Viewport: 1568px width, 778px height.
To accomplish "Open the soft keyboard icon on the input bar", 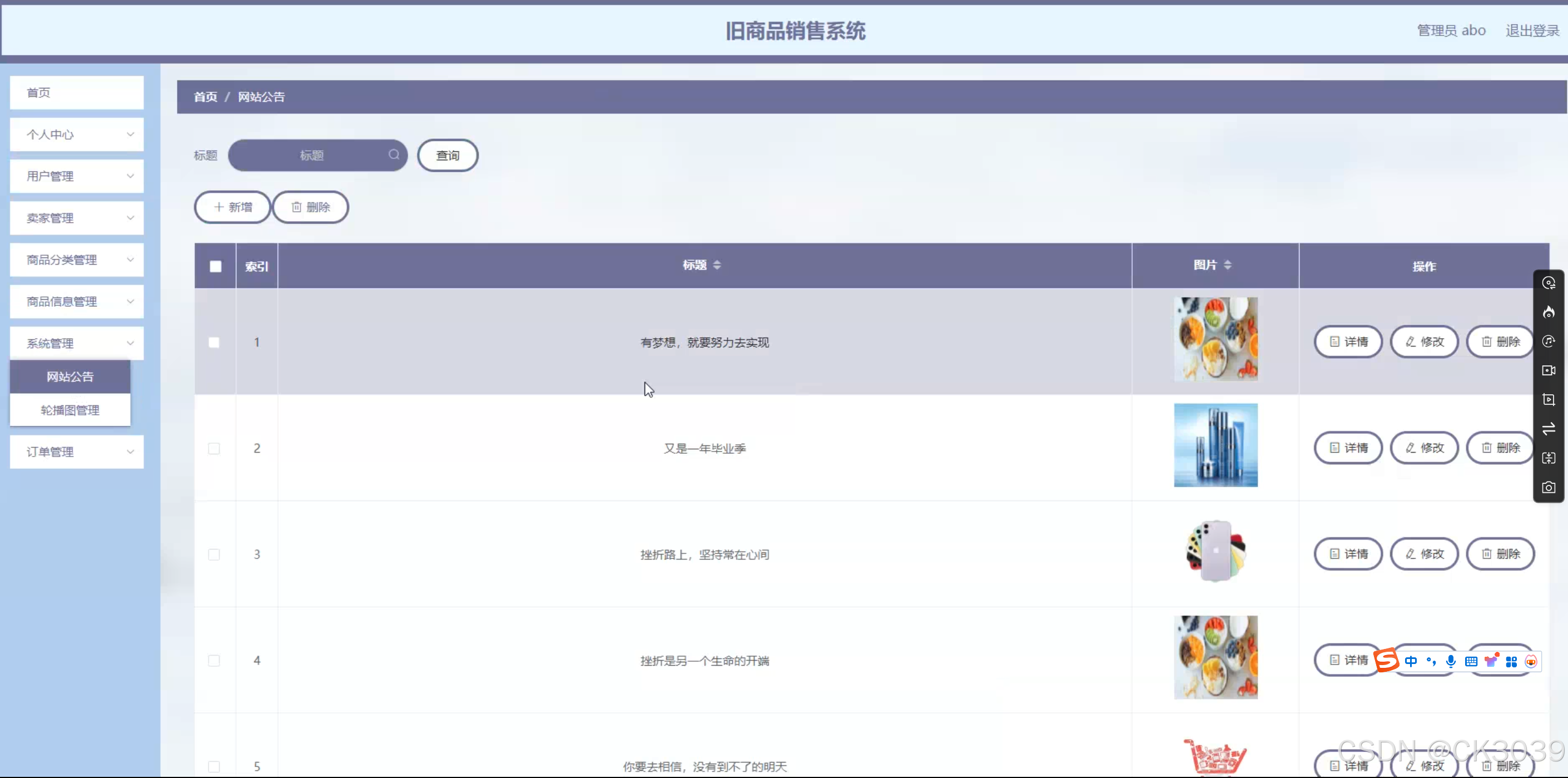I will (1471, 661).
